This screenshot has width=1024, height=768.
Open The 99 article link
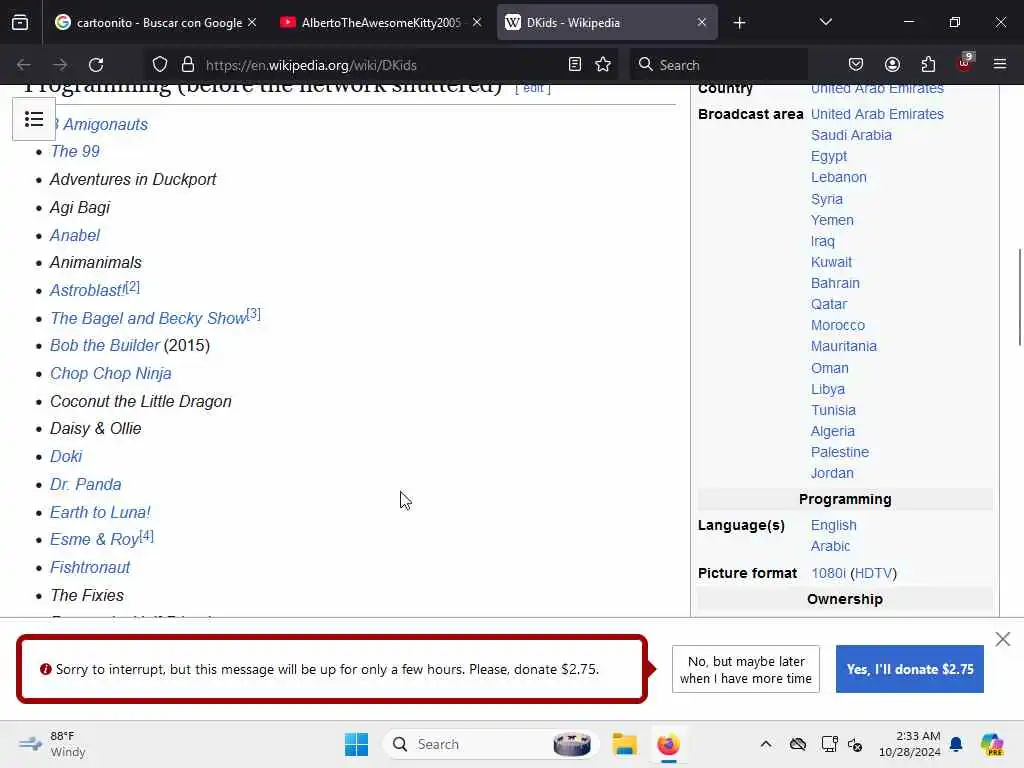click(x=75, y=152)
